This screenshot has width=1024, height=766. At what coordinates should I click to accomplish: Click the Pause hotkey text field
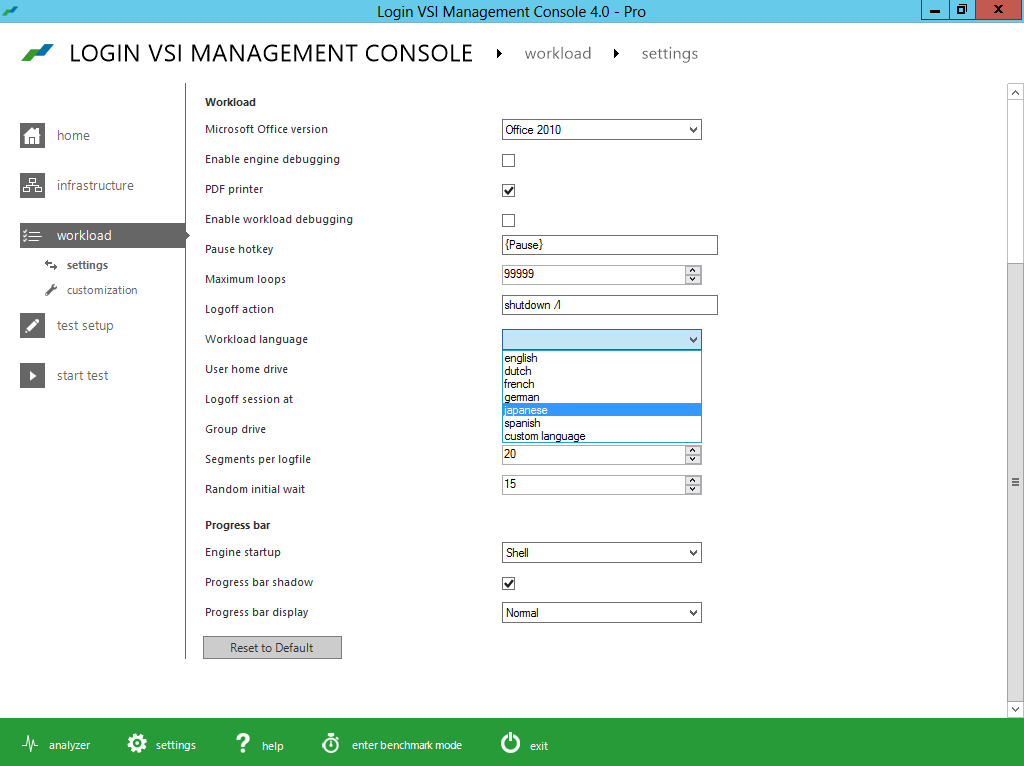[x=610, y=245]
